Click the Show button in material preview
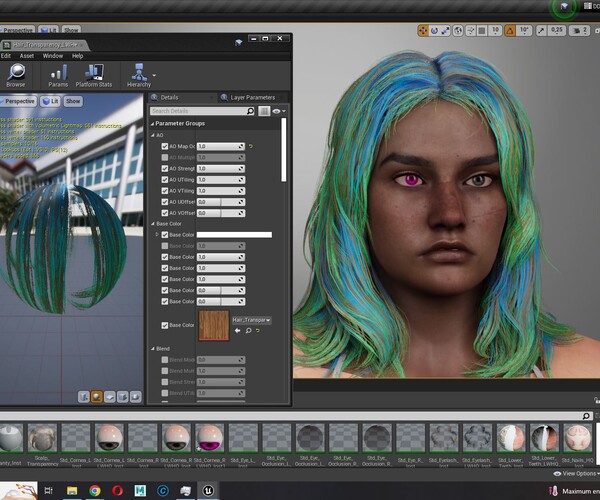This screenshot has height=500, width=600. click(x=73, y=101)
